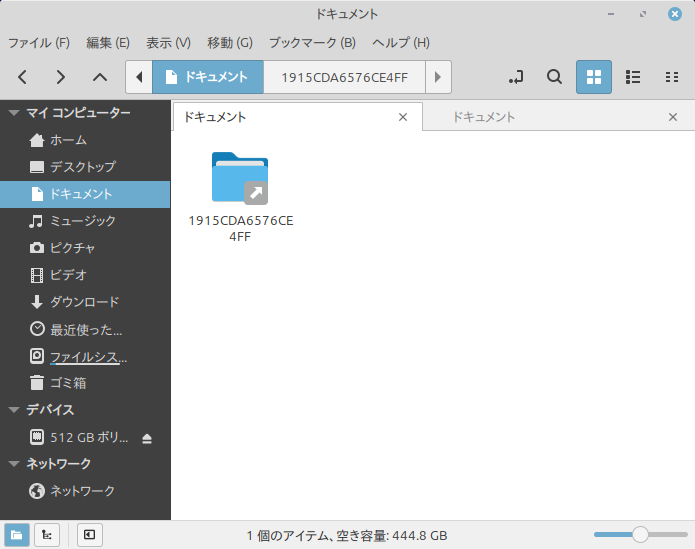The image size is (695, 549).
Task: Switch to the second ドキュメント tab
Action: click(483, 117)
